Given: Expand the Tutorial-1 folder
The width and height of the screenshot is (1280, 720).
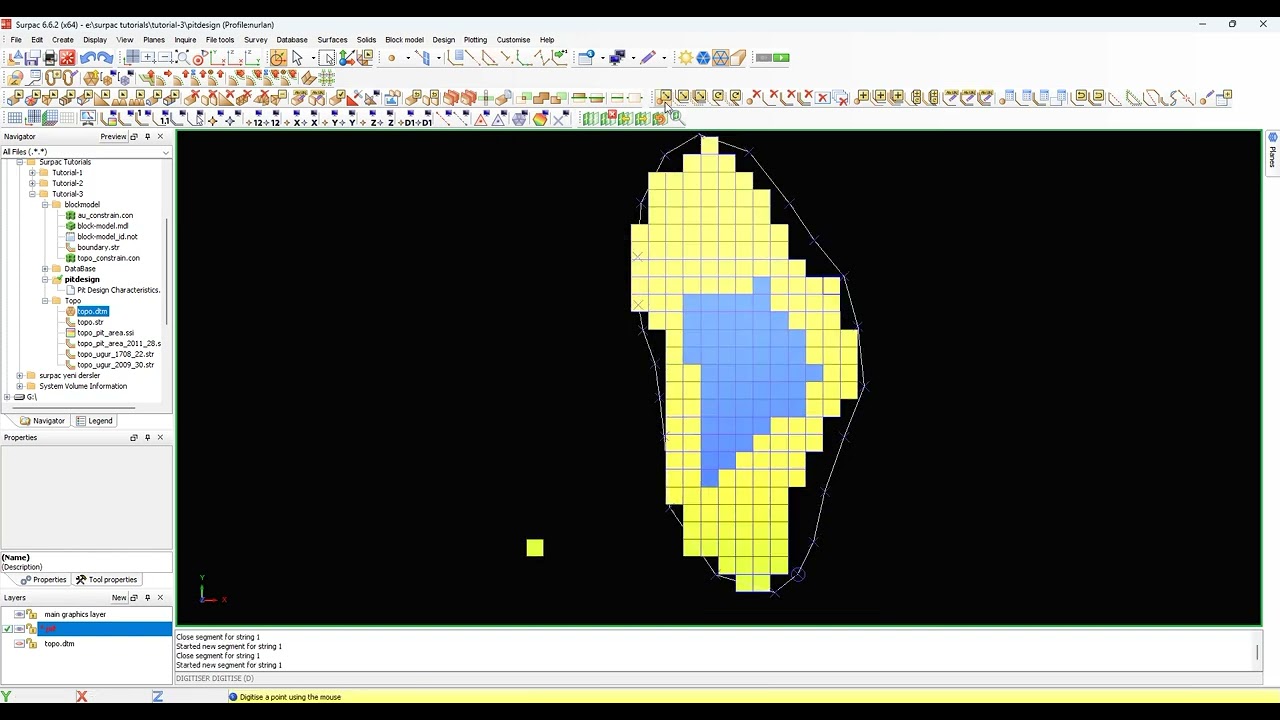Looking at the screenshot, I should tap(32, 173).
